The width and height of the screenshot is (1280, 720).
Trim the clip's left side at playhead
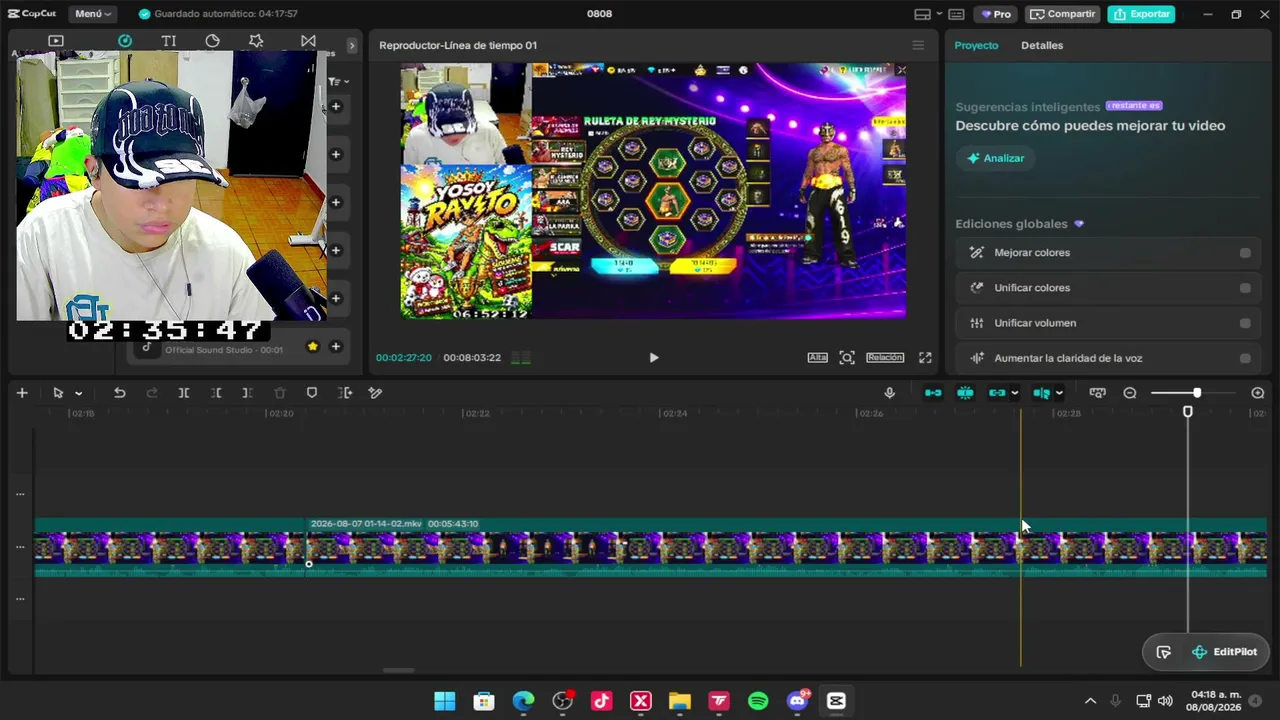pyautogui.click(x=216, y=393)
